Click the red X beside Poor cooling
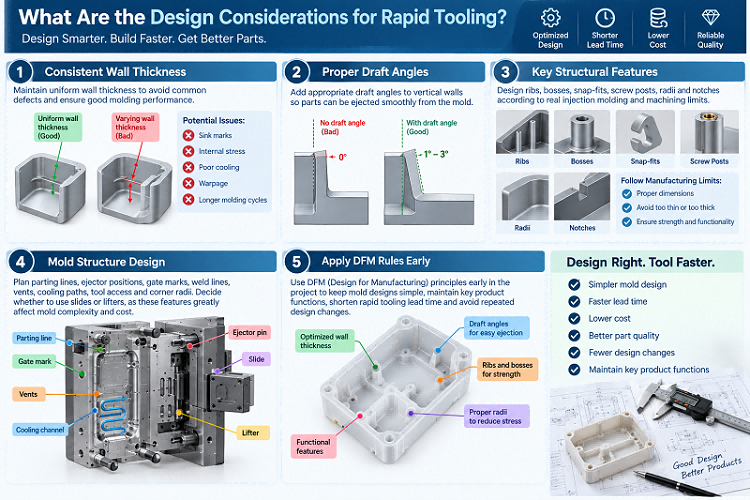750x500 pixels. (188, 167)
